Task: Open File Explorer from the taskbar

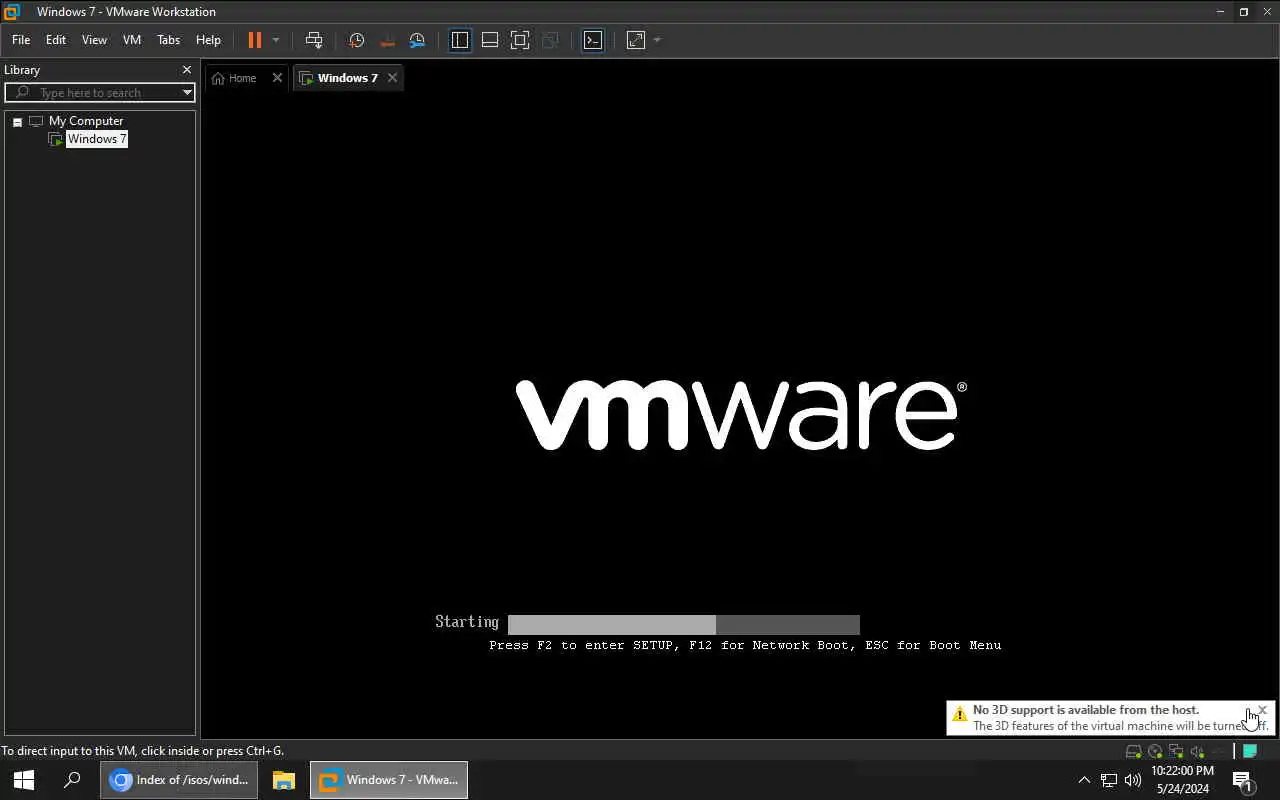Action: pos(284,780)
